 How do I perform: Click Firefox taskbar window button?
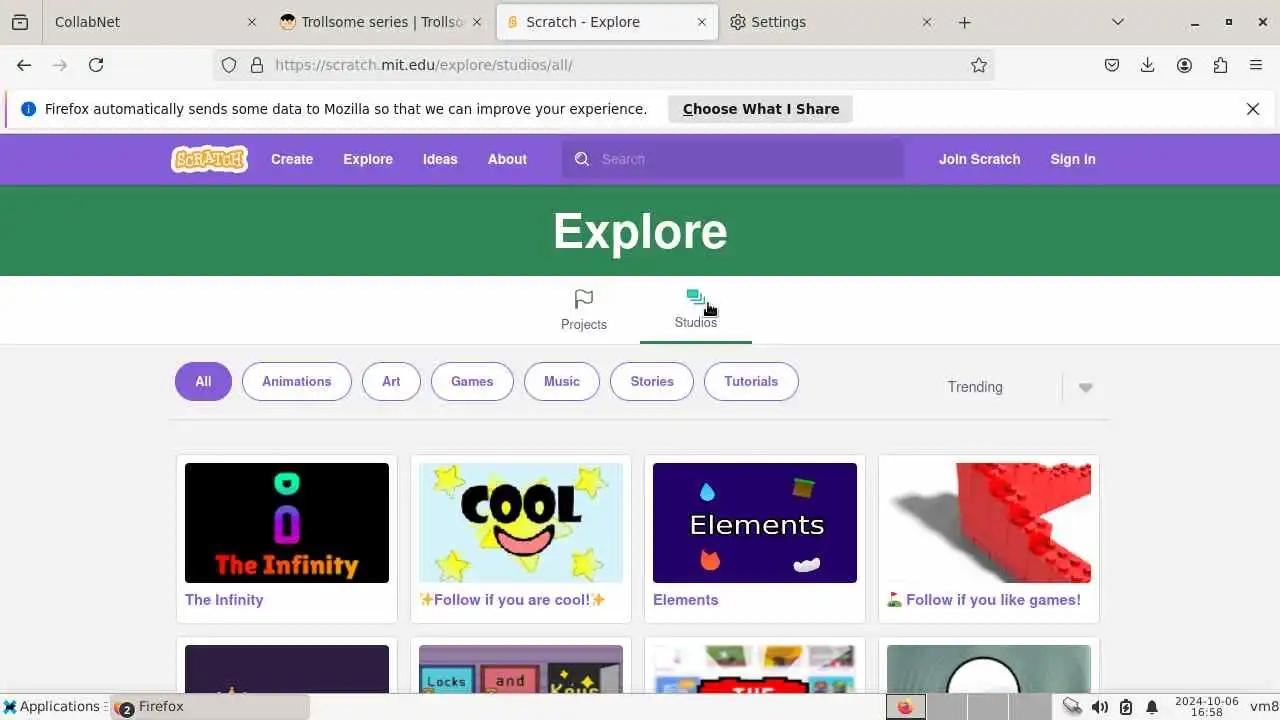click(x=210, y=707)
